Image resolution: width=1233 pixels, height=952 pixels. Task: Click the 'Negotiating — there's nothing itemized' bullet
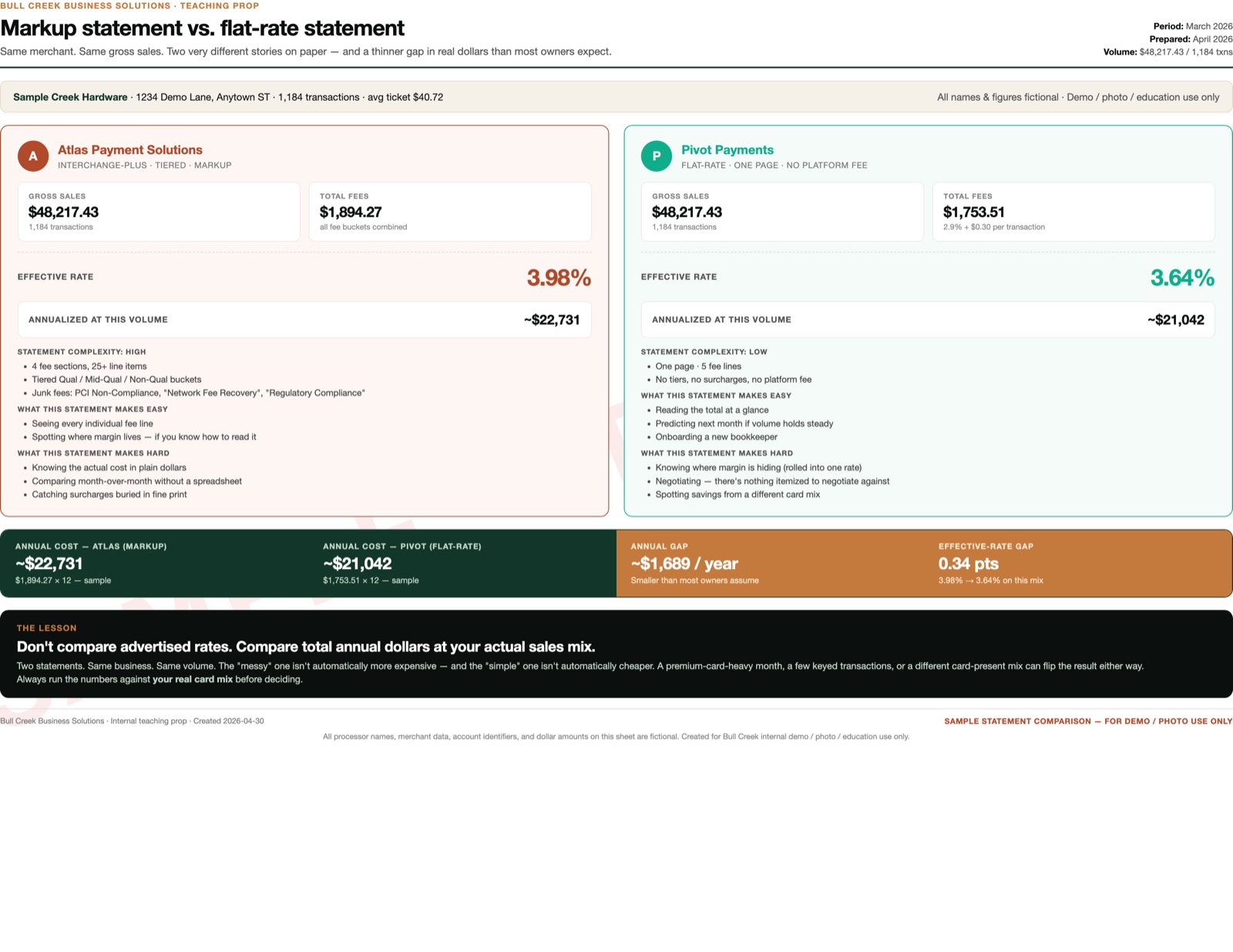(772, 481)
